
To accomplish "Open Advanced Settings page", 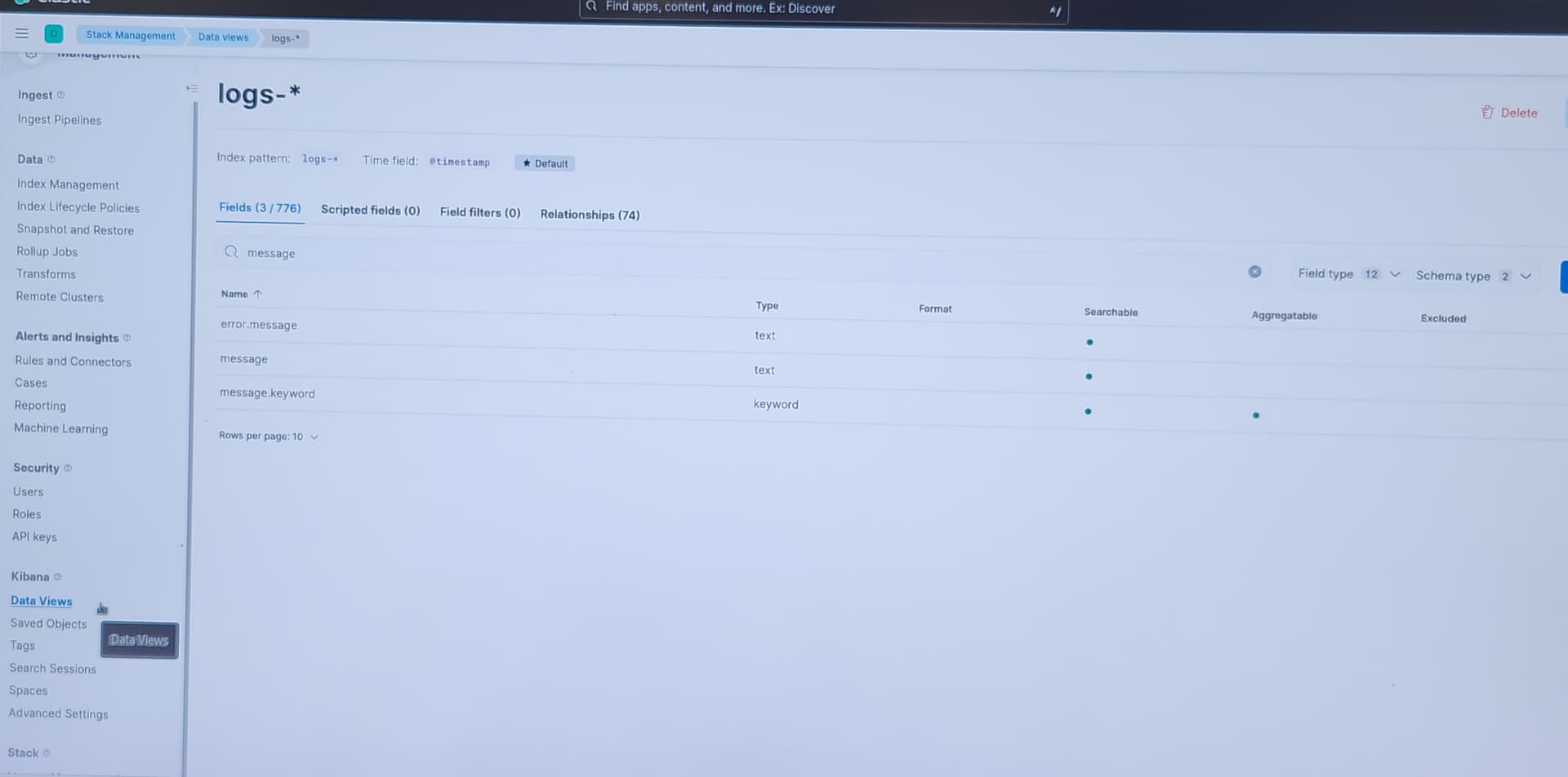I will 59,713.
